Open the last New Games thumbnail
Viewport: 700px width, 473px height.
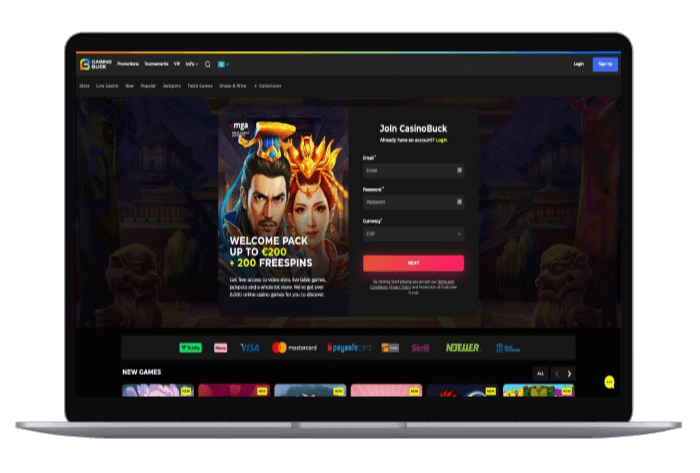point(539,390)
